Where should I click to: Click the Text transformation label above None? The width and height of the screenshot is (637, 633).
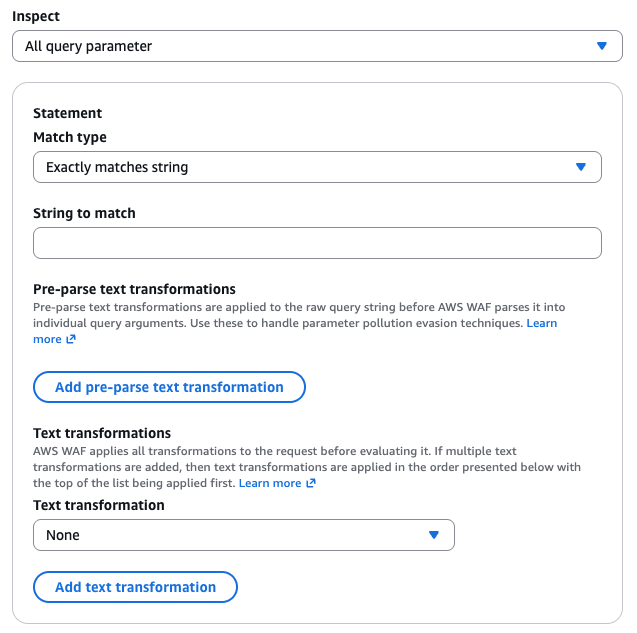(99, 505)
